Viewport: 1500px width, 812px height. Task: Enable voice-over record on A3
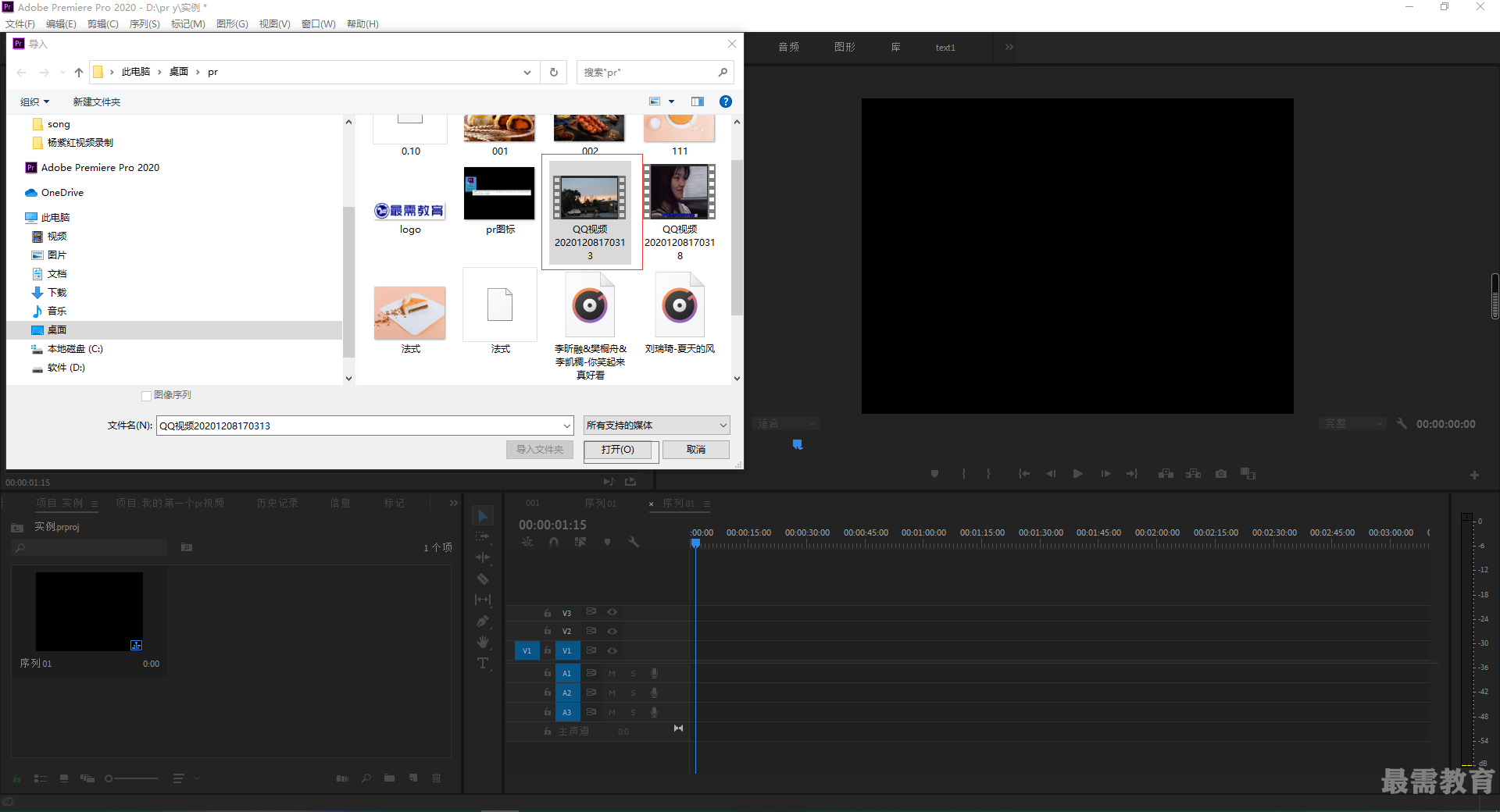(654, 712)
